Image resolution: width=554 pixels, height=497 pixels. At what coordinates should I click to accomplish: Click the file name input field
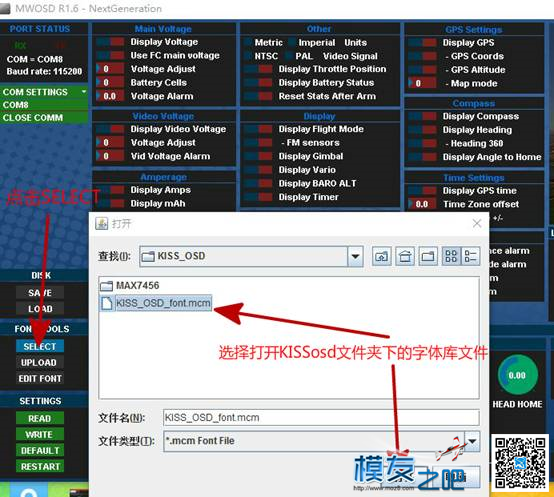[321, 418]
